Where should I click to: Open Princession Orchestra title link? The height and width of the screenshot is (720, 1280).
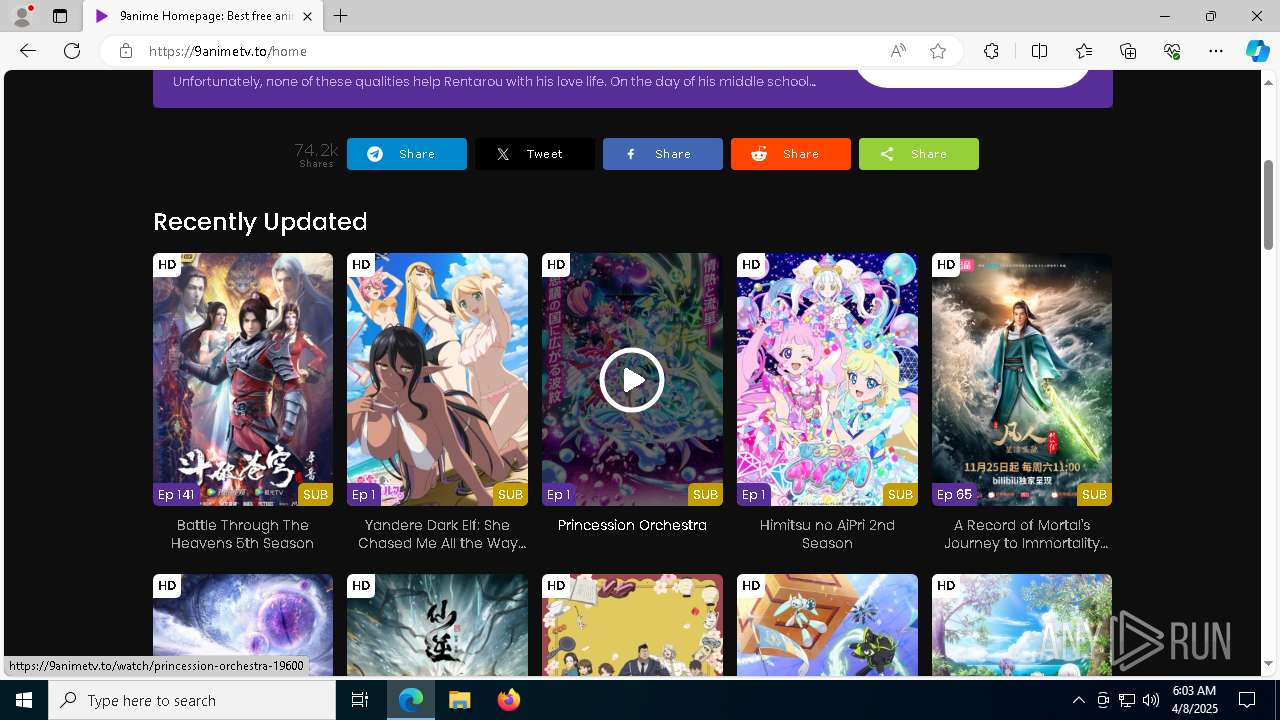tap(632, 525)
